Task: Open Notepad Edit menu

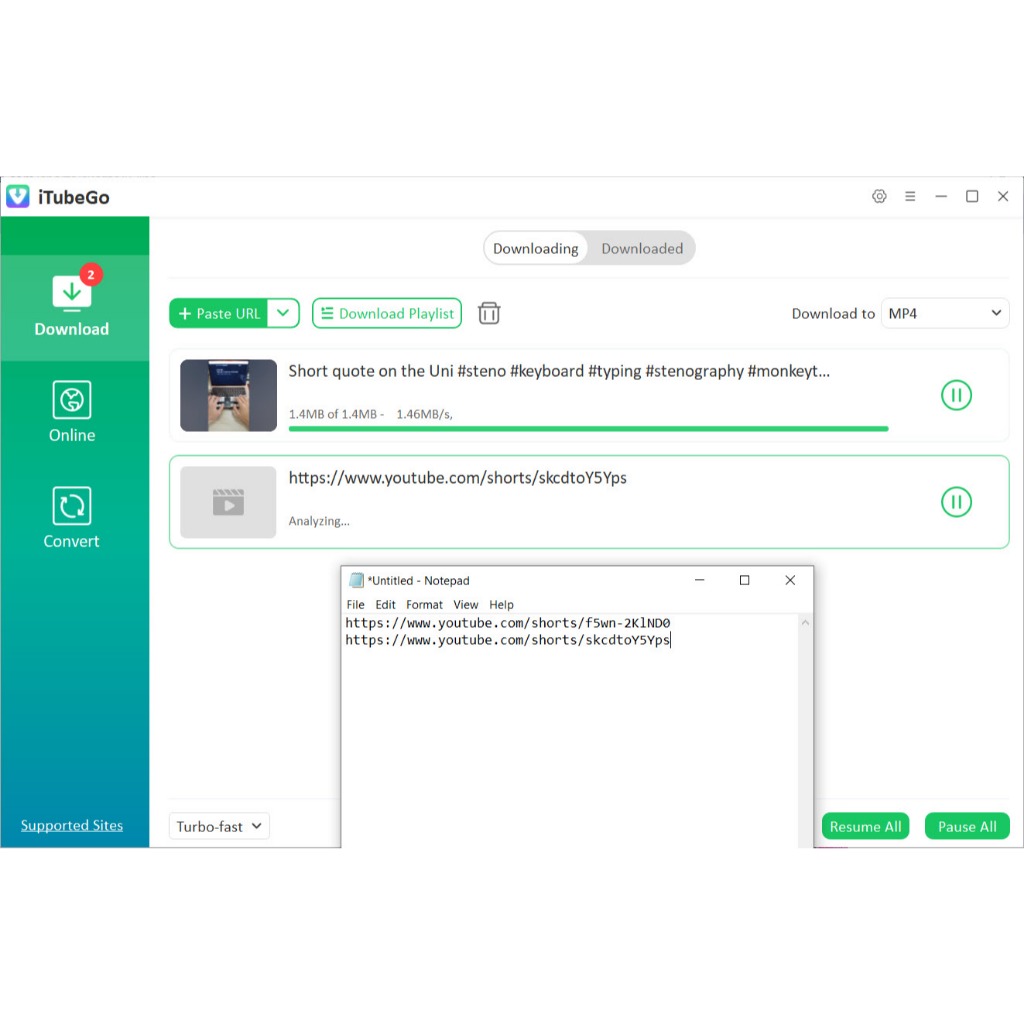Action: pos(385,605)
